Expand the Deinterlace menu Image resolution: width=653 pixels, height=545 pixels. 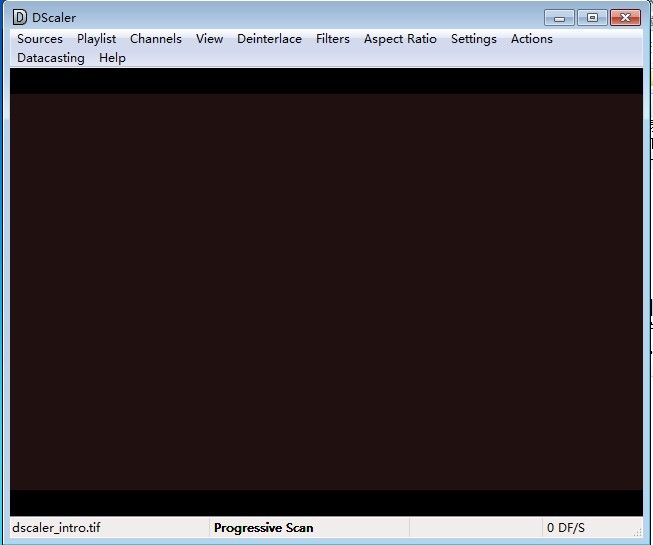click(269, 39)
